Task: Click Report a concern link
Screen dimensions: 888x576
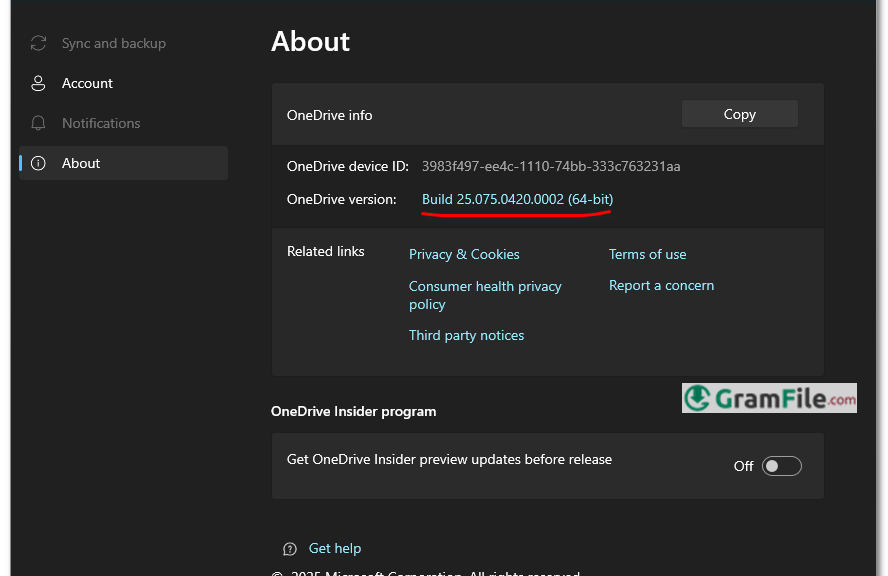Action: click(x=661, y=285)
